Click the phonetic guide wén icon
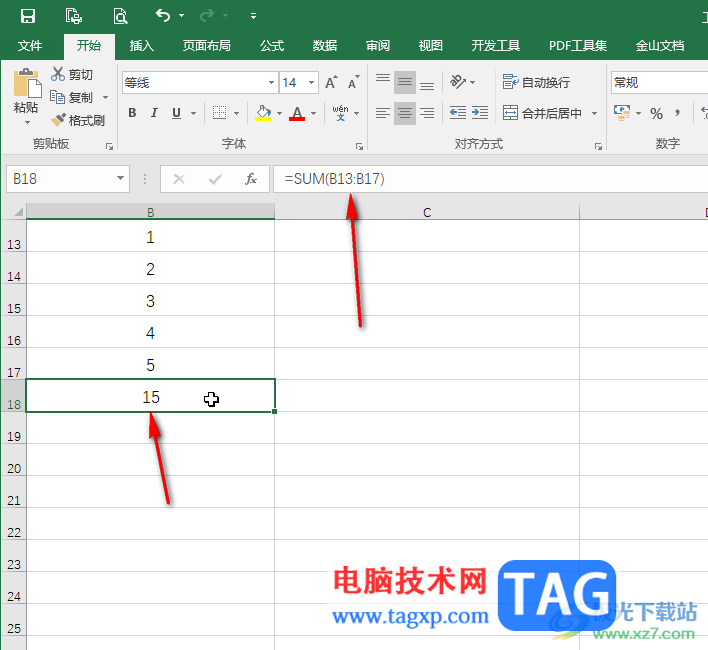Screen dimensions: 708x650 tap(340, 113)
